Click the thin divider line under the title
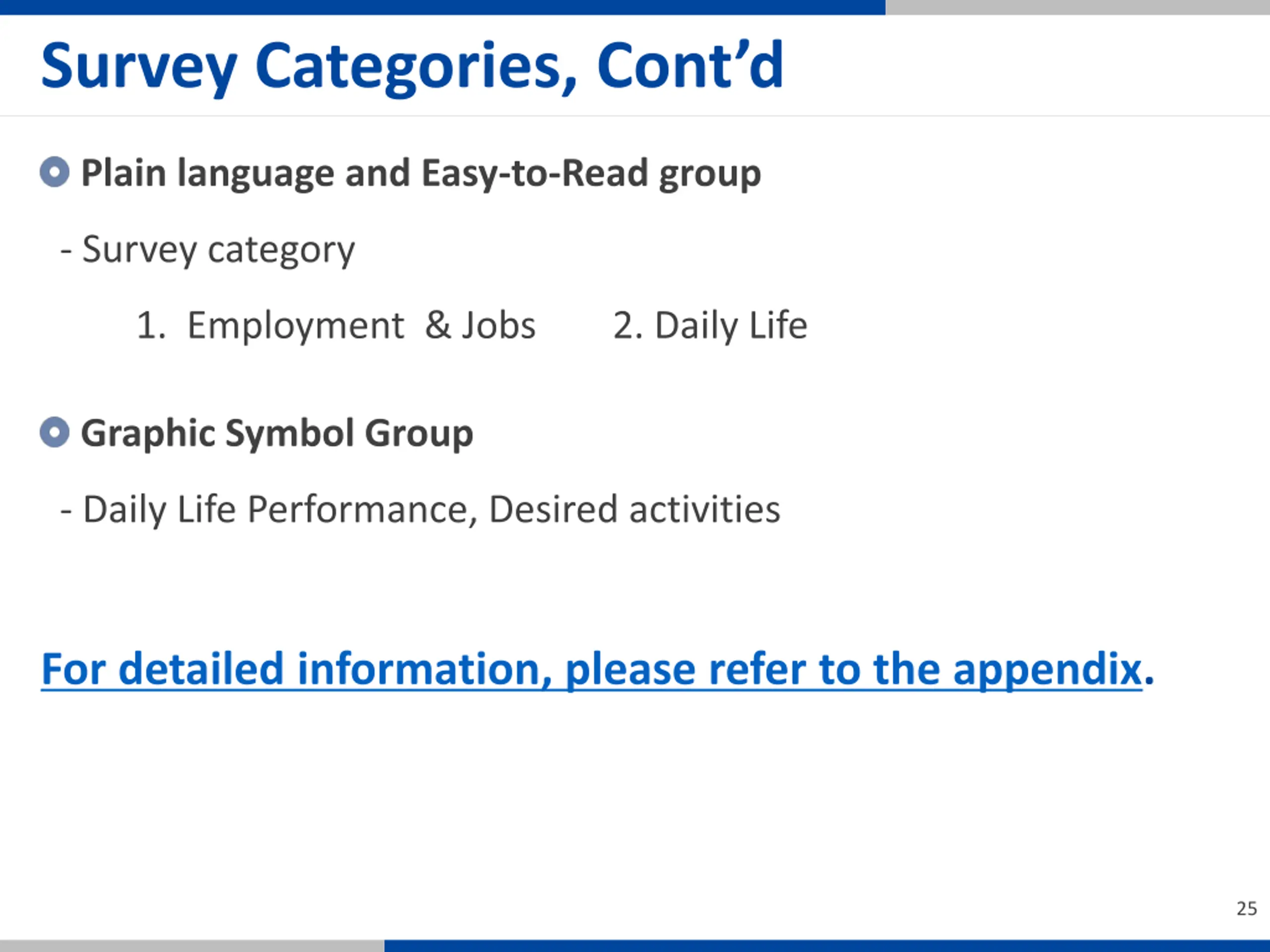This screenshot has width=1270, height=952. [x=635, y=116]
